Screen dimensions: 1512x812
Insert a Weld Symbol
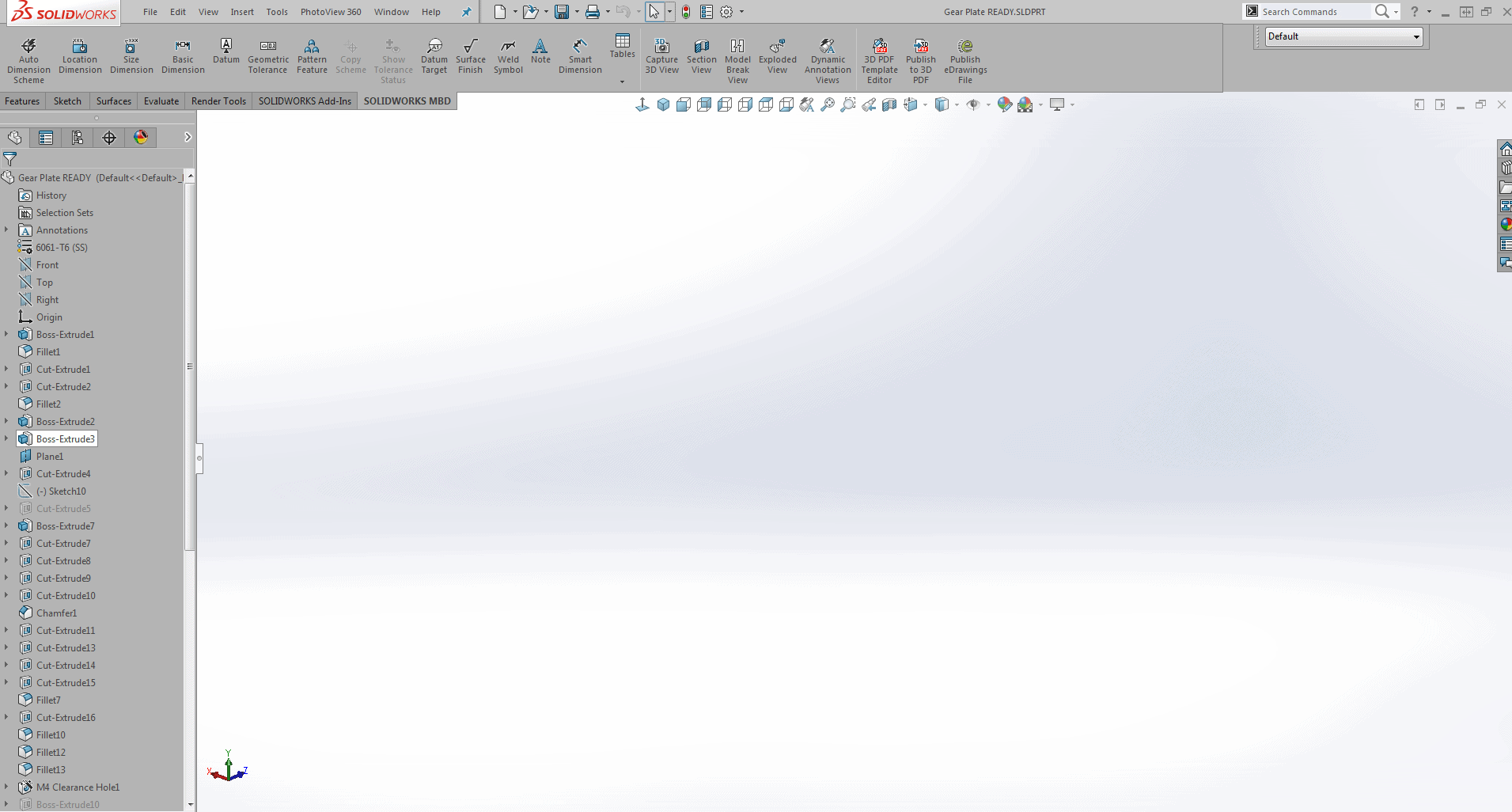508,55
